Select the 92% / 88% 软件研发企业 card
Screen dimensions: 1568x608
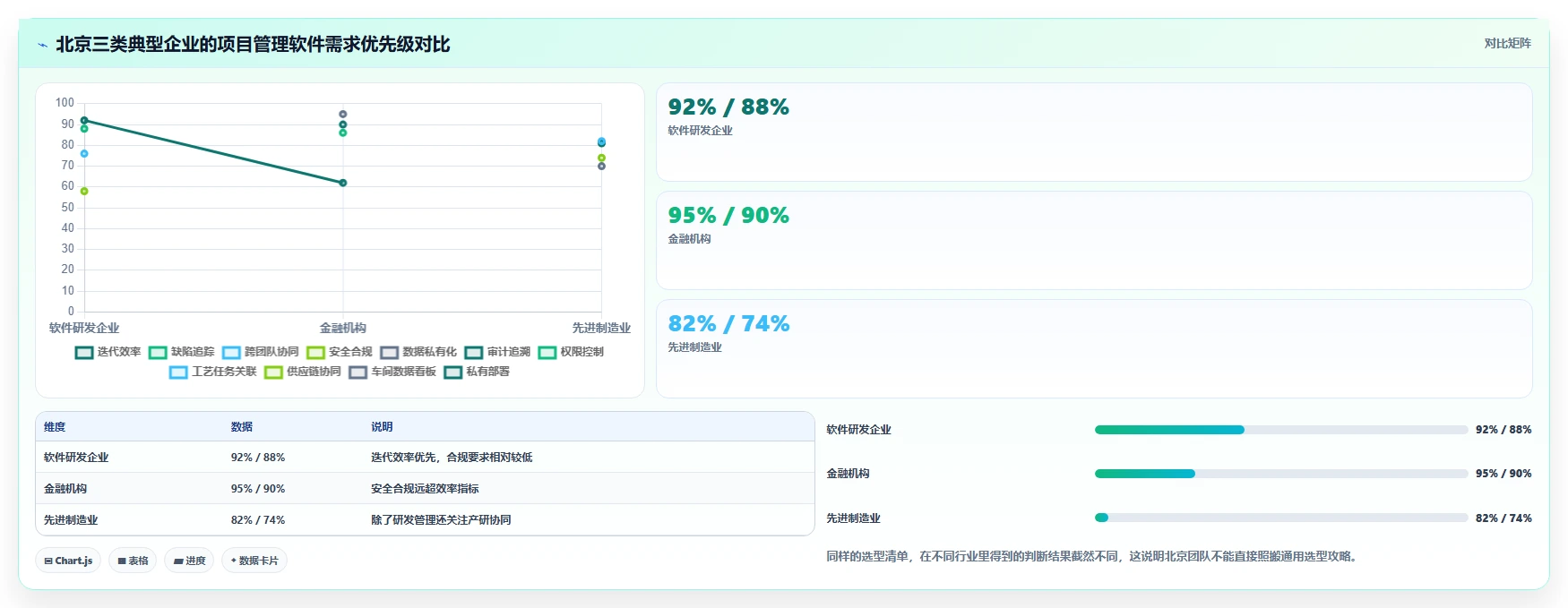(1094, 133)
